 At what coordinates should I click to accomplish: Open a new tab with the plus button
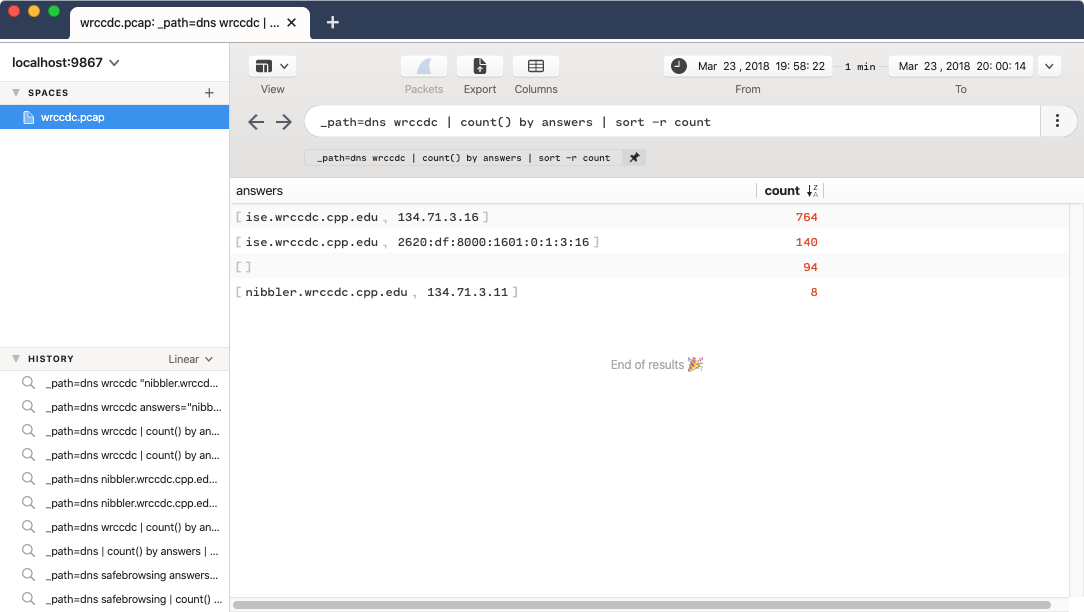coord(332,21)
